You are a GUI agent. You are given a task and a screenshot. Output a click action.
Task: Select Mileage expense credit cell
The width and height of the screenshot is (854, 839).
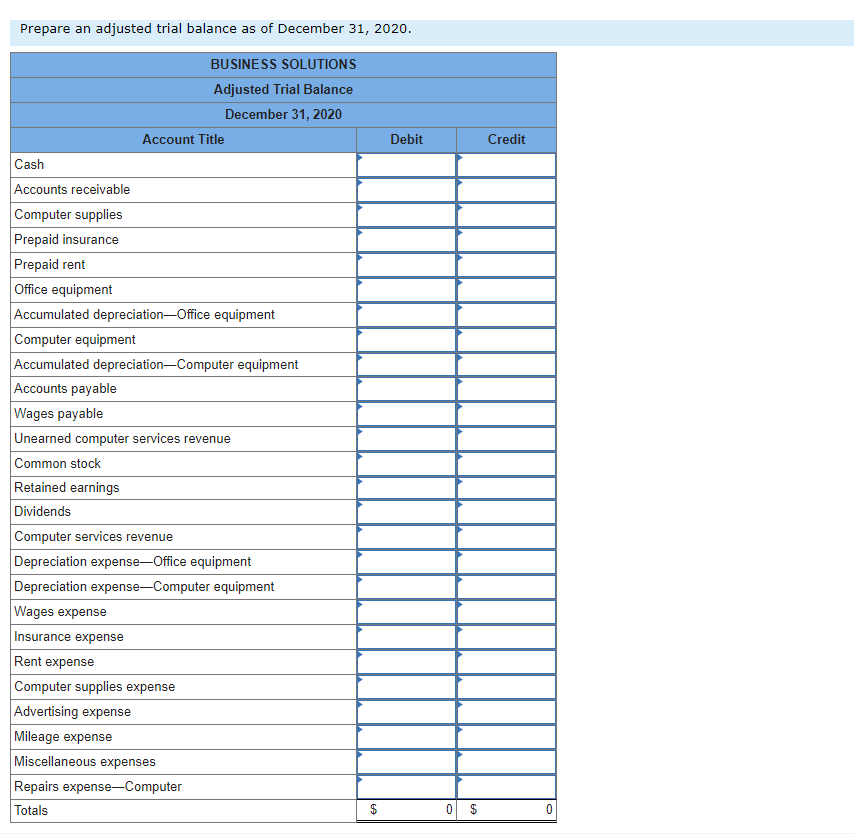point(507,738)
